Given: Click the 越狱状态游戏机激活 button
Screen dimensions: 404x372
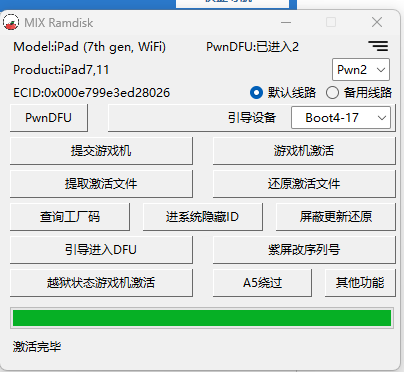Looking at the screenshot, I should [101, 283].
